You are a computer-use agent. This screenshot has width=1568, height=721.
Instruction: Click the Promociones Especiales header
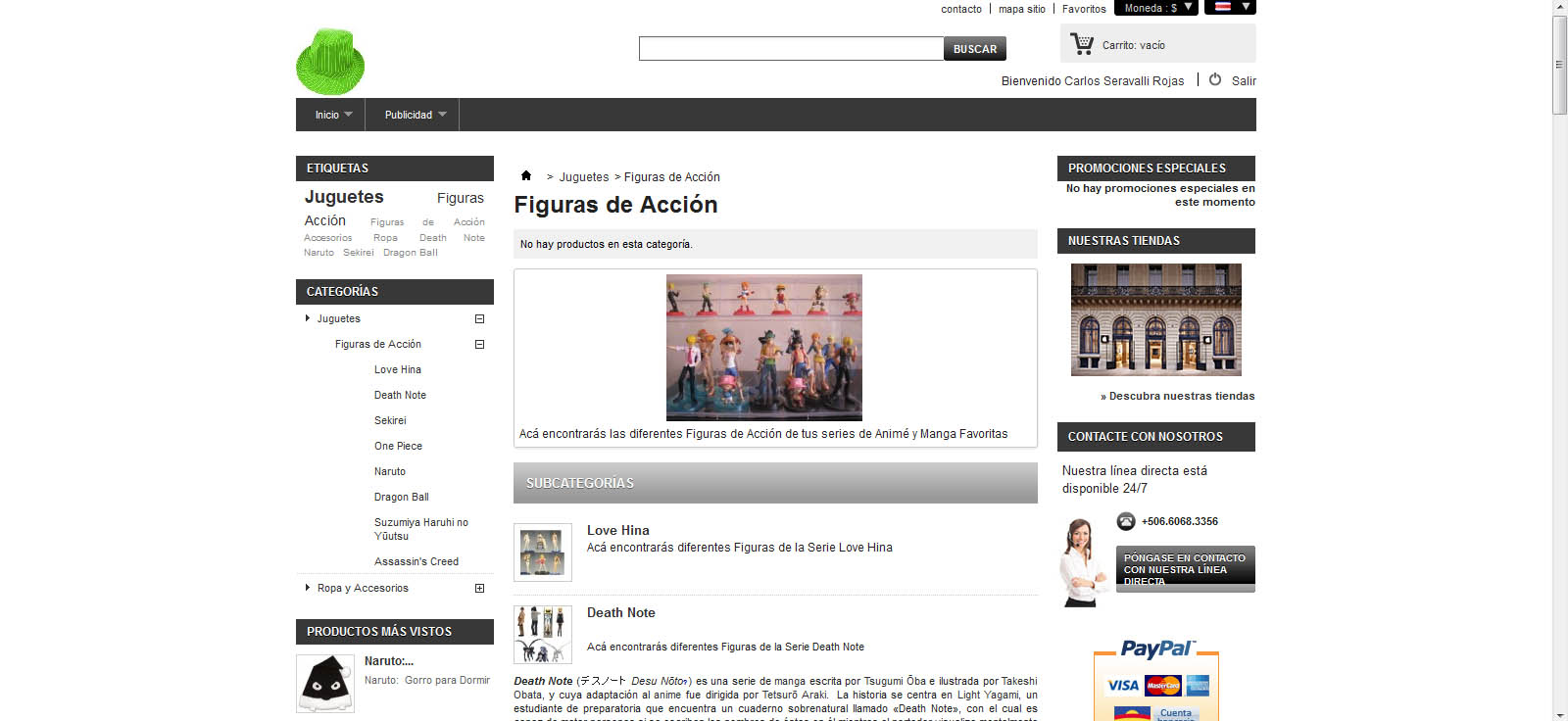[1156, 168]
